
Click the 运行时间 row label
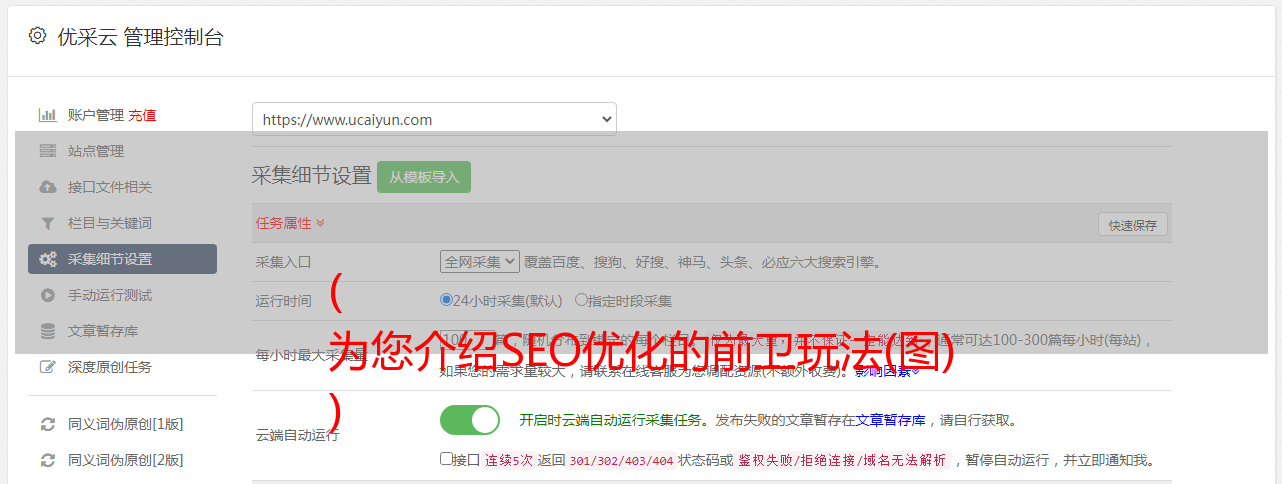(x=284, y=300)
